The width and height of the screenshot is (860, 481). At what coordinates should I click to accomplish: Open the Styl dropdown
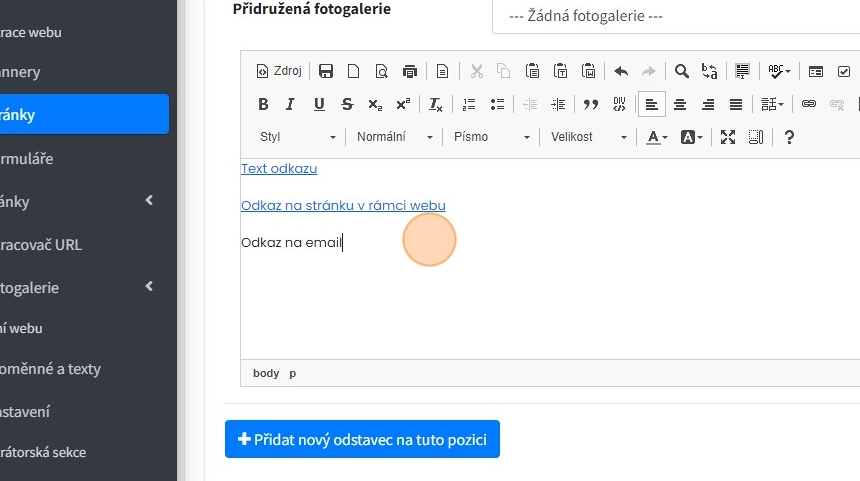click(297, 137)
